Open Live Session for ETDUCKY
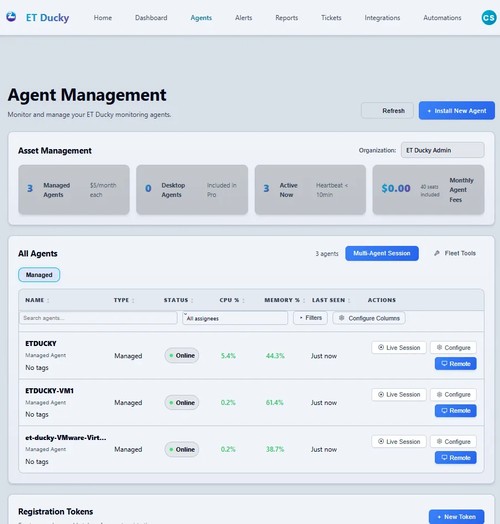500x524 pixels. tap(399, 348)
